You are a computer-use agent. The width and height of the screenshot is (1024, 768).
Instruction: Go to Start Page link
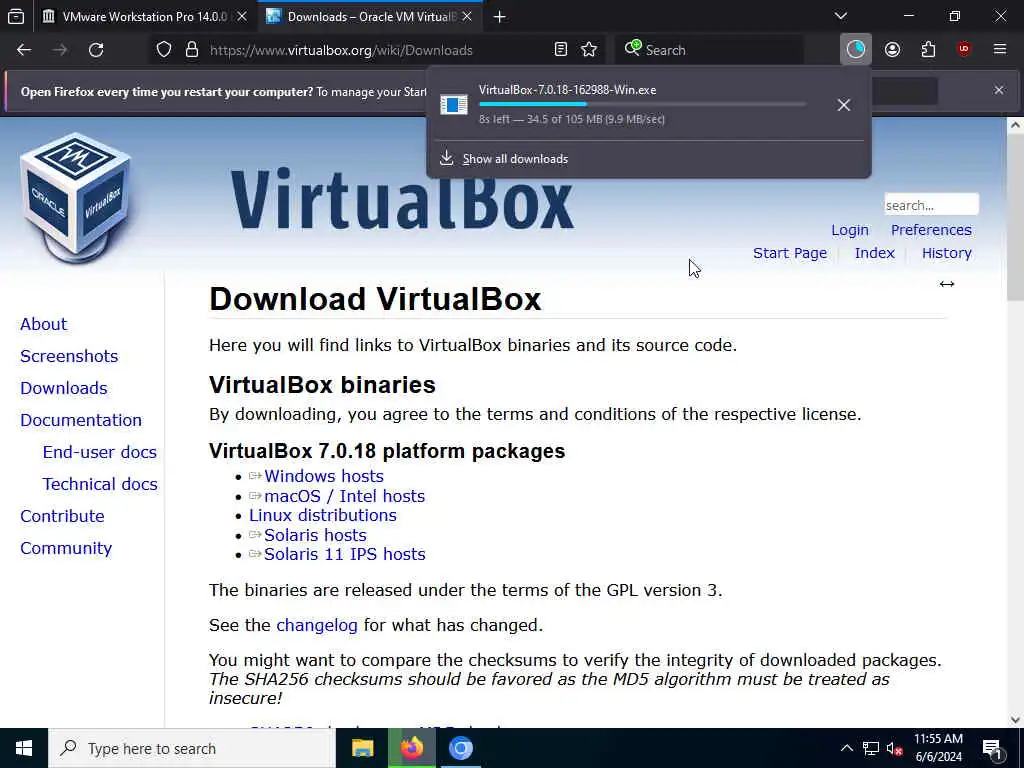pyautogui.click(x=790, y=253)
